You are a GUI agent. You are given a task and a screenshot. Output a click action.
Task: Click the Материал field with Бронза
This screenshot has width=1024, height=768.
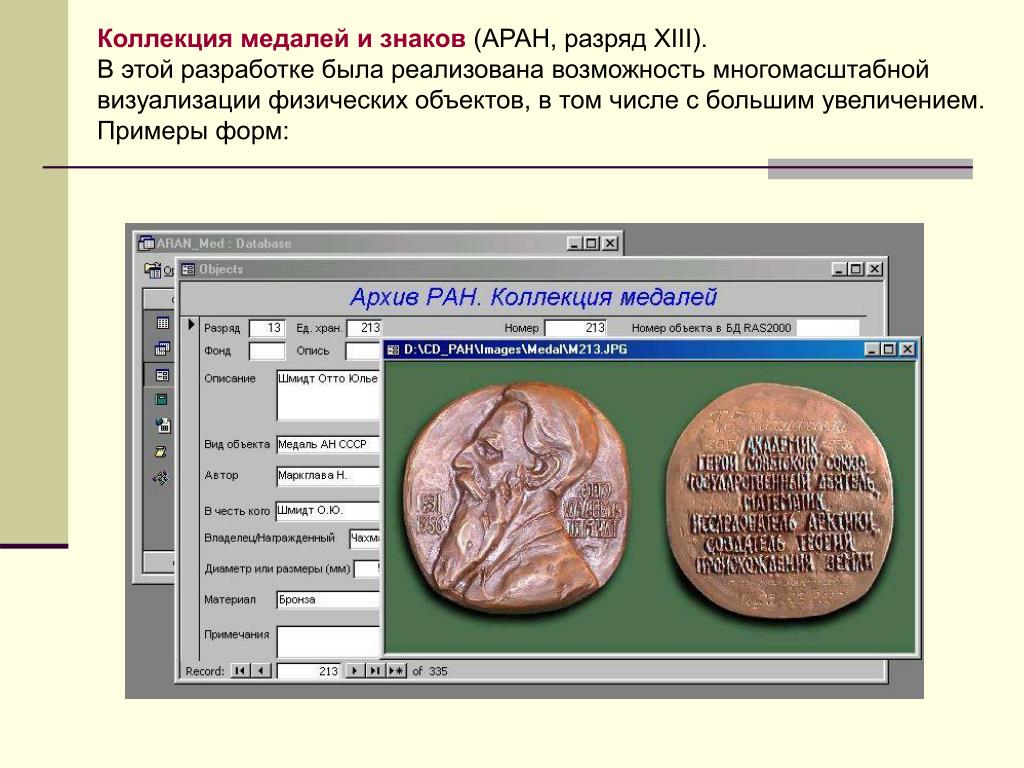(328, 600)
